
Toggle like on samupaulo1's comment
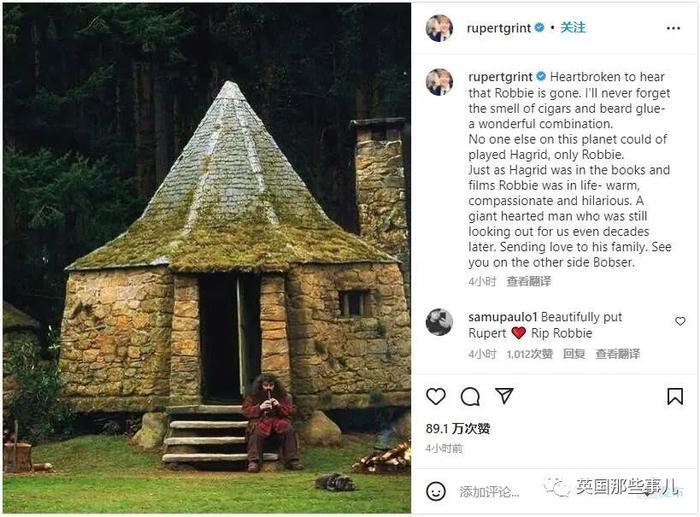click(680, 322)
